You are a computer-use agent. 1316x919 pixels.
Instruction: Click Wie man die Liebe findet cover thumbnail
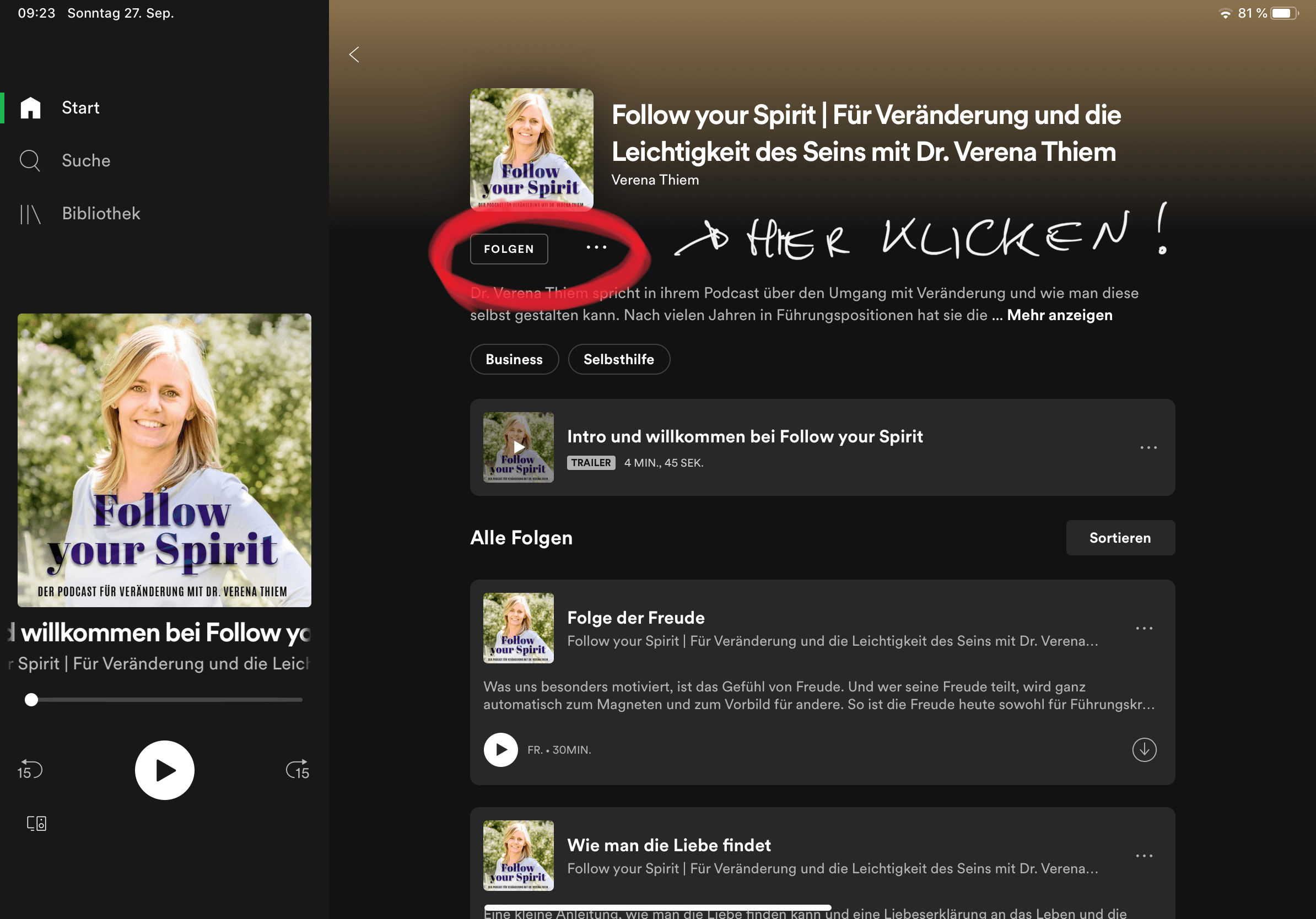coord(518,856)
